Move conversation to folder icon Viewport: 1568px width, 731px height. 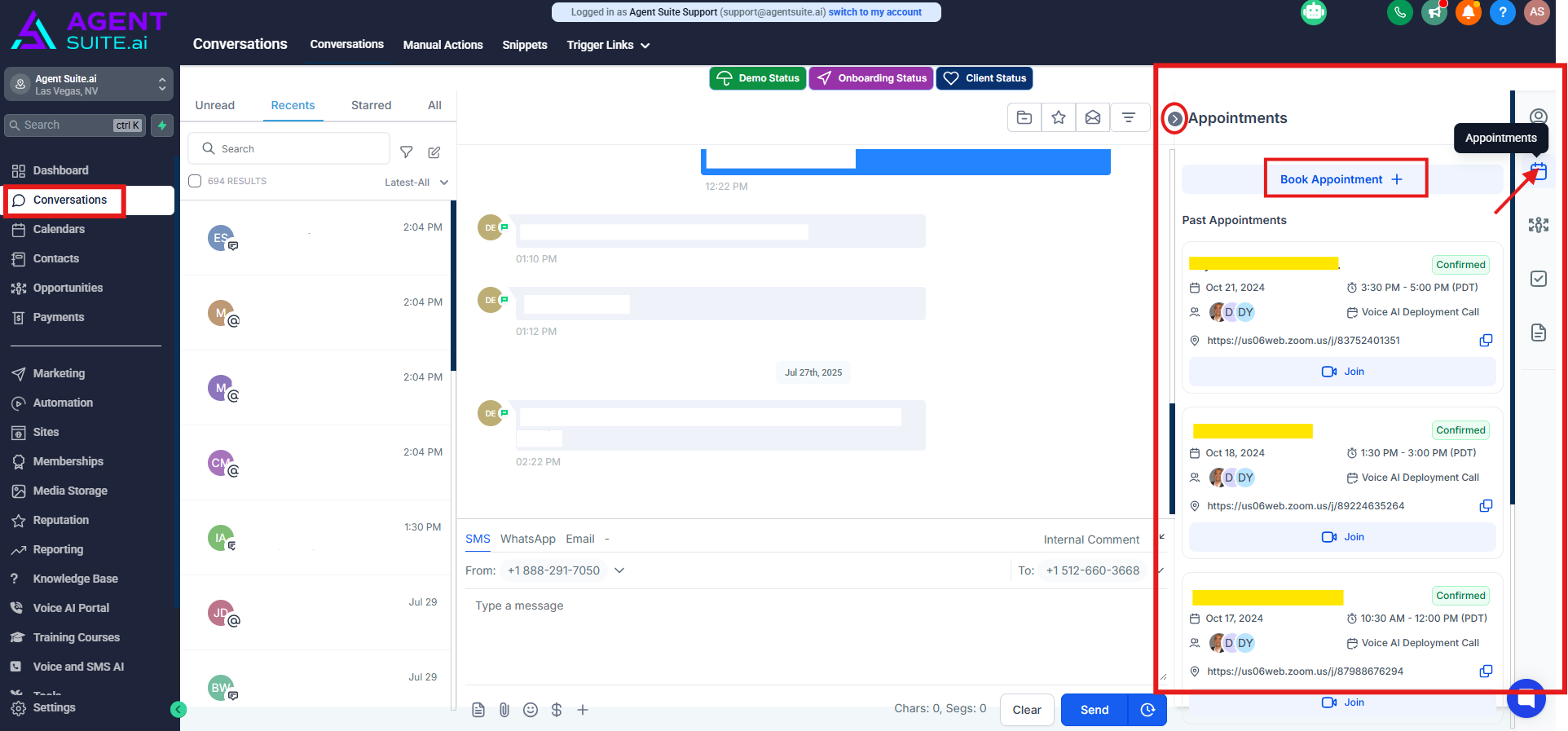tap(1024, 118)
